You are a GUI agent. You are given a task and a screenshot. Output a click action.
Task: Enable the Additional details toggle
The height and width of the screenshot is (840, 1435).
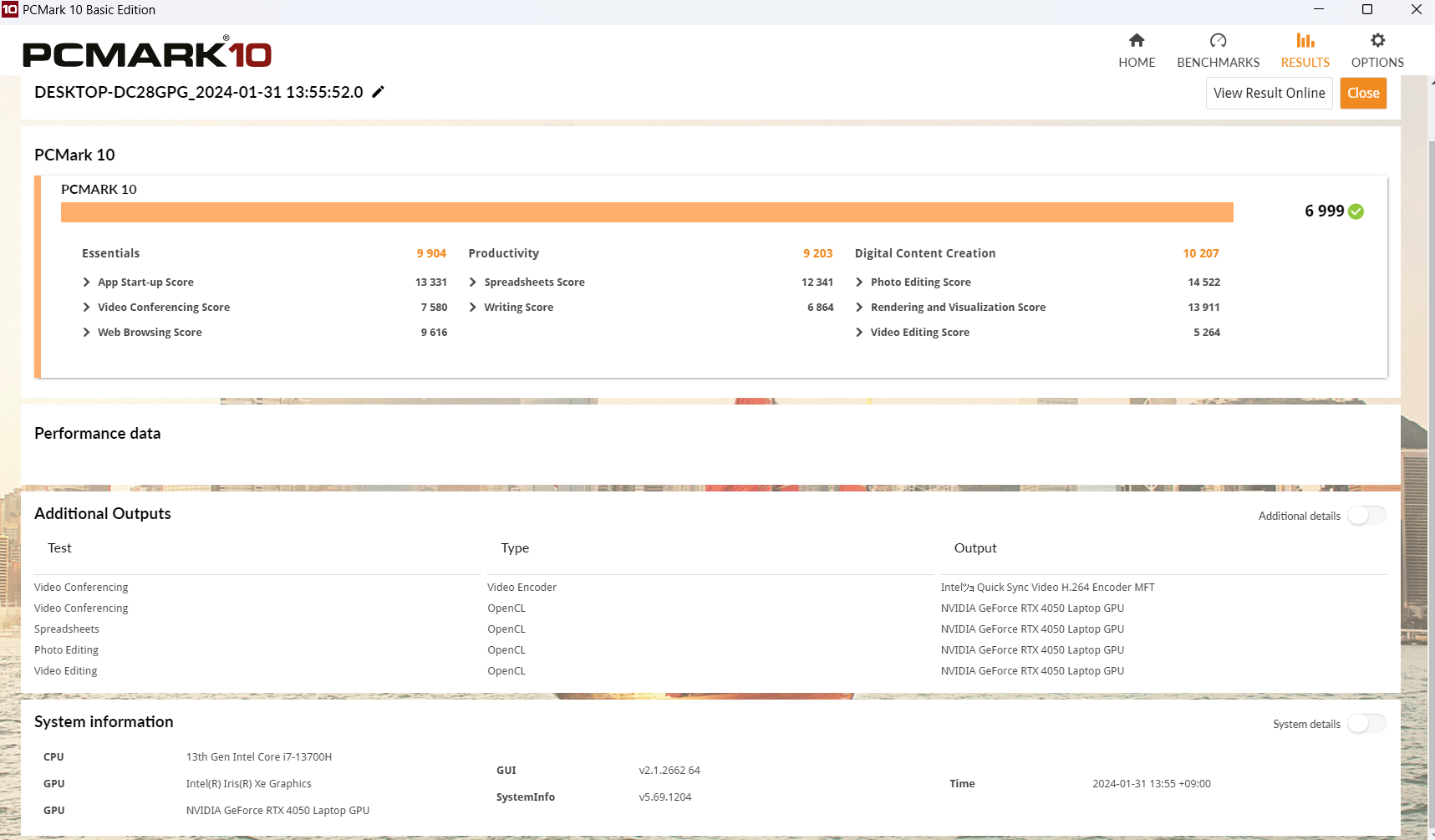coord(1366,516)
